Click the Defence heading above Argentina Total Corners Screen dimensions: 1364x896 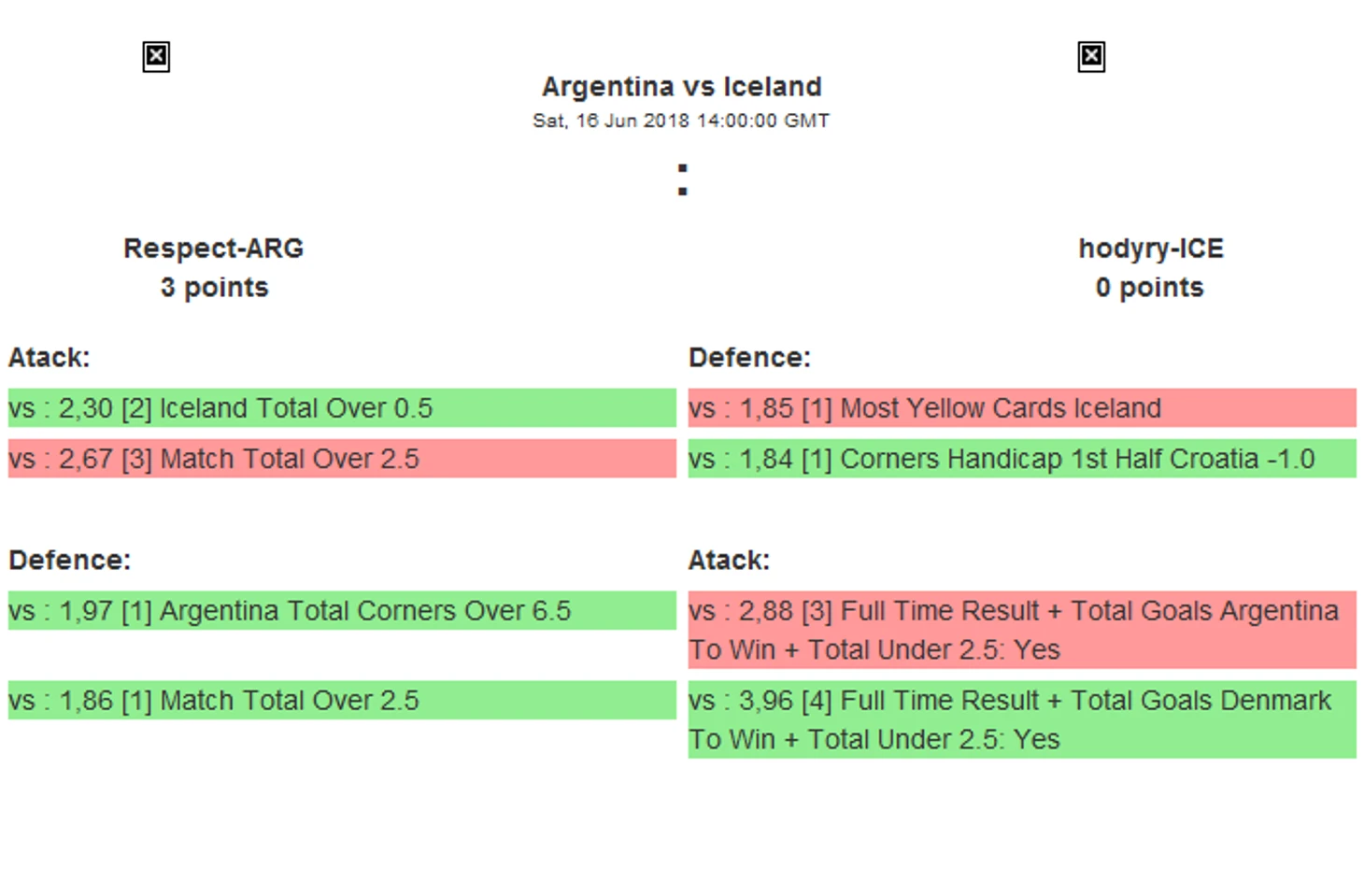70,561
